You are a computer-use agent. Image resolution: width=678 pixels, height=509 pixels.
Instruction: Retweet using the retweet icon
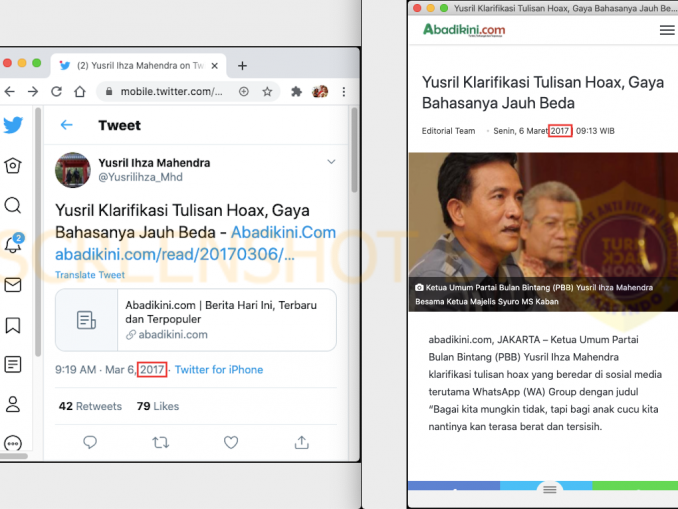click(160, 442)
